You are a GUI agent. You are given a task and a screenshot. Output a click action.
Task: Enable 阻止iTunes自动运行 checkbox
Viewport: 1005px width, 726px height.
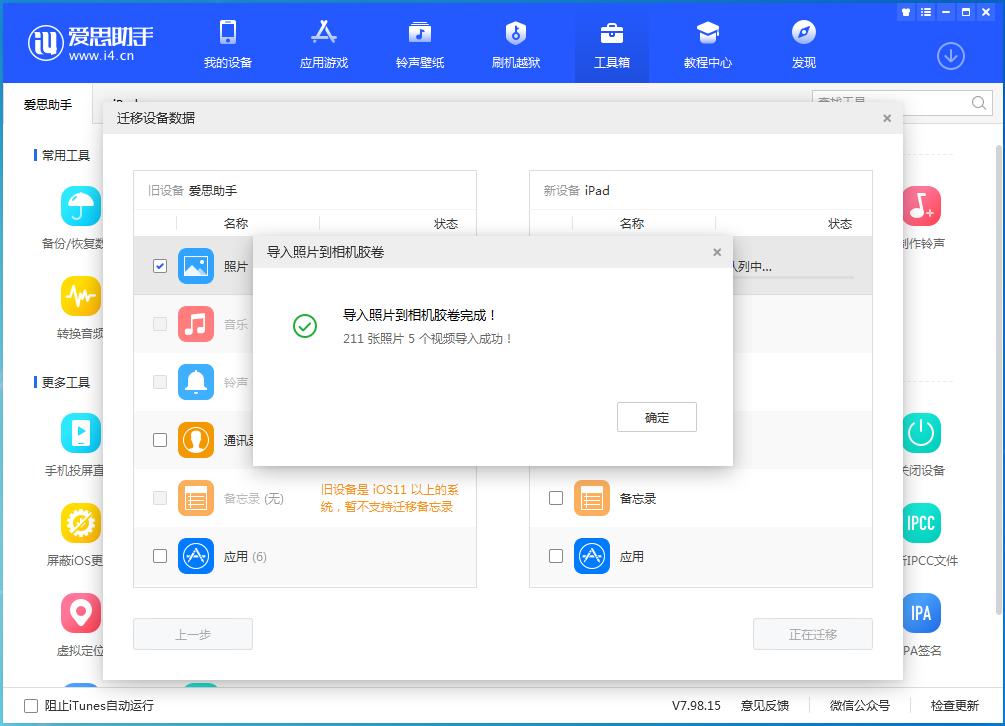(31, 705)
